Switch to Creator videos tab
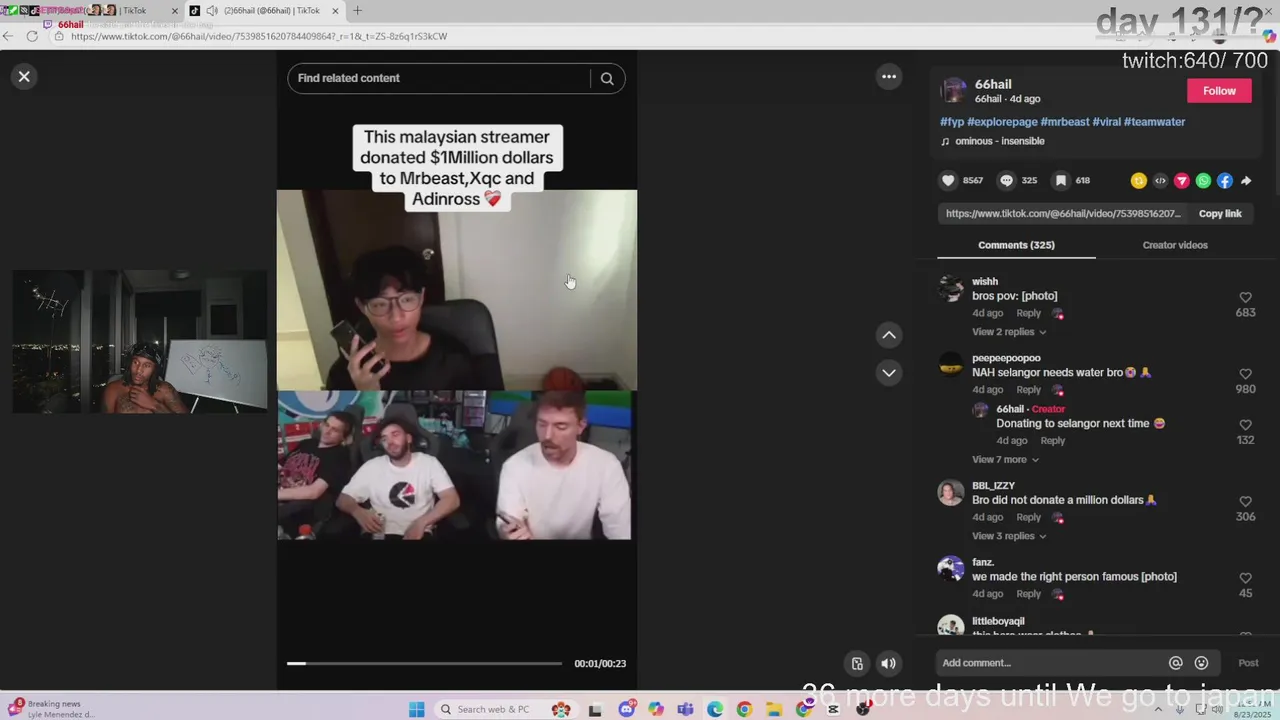 [1175, 245]
